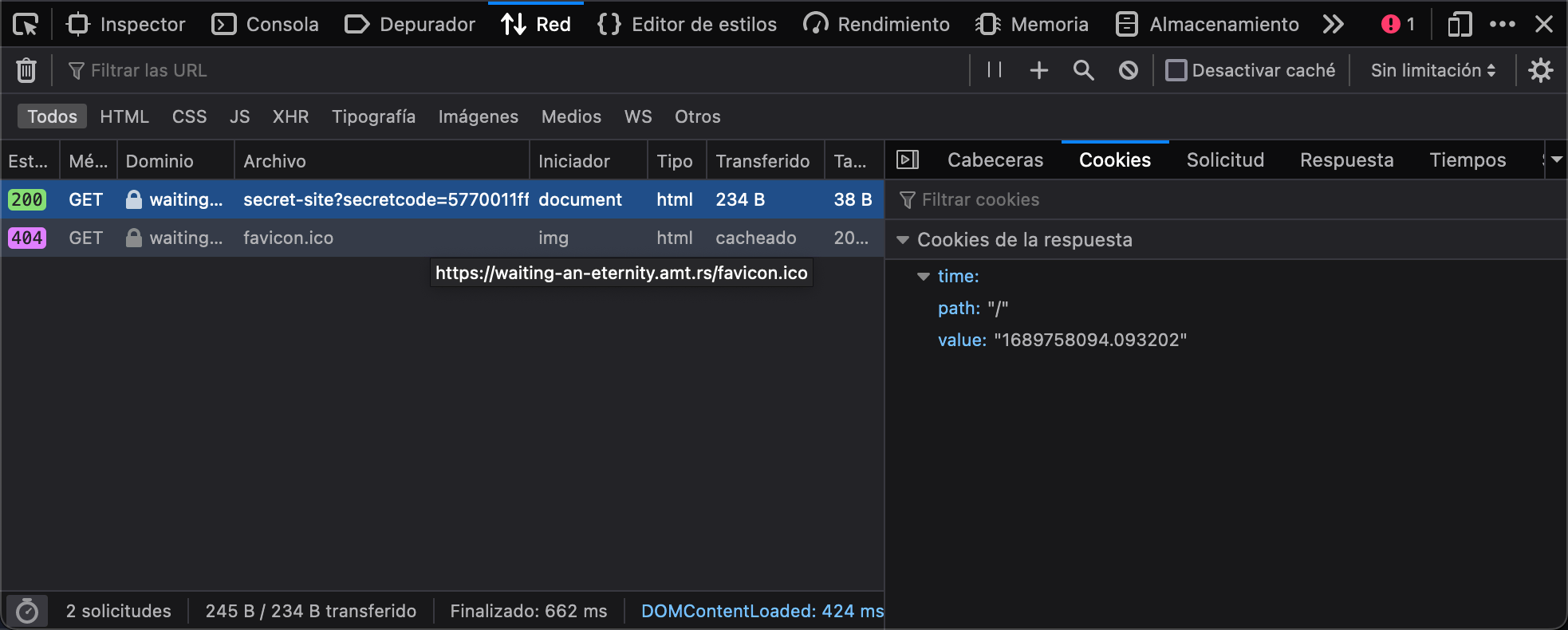Pause network recording
1568x630 pixels.
[x=995, y=70]
